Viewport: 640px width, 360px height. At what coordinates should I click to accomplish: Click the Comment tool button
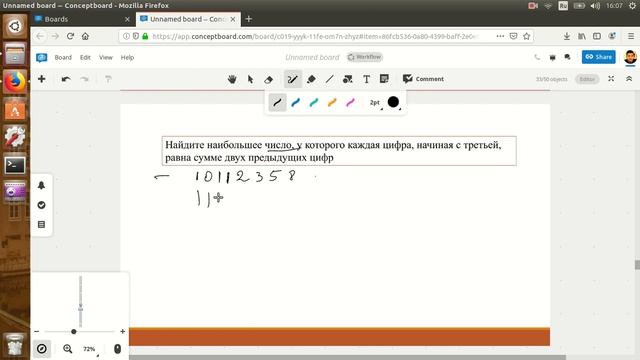(423, 79)
